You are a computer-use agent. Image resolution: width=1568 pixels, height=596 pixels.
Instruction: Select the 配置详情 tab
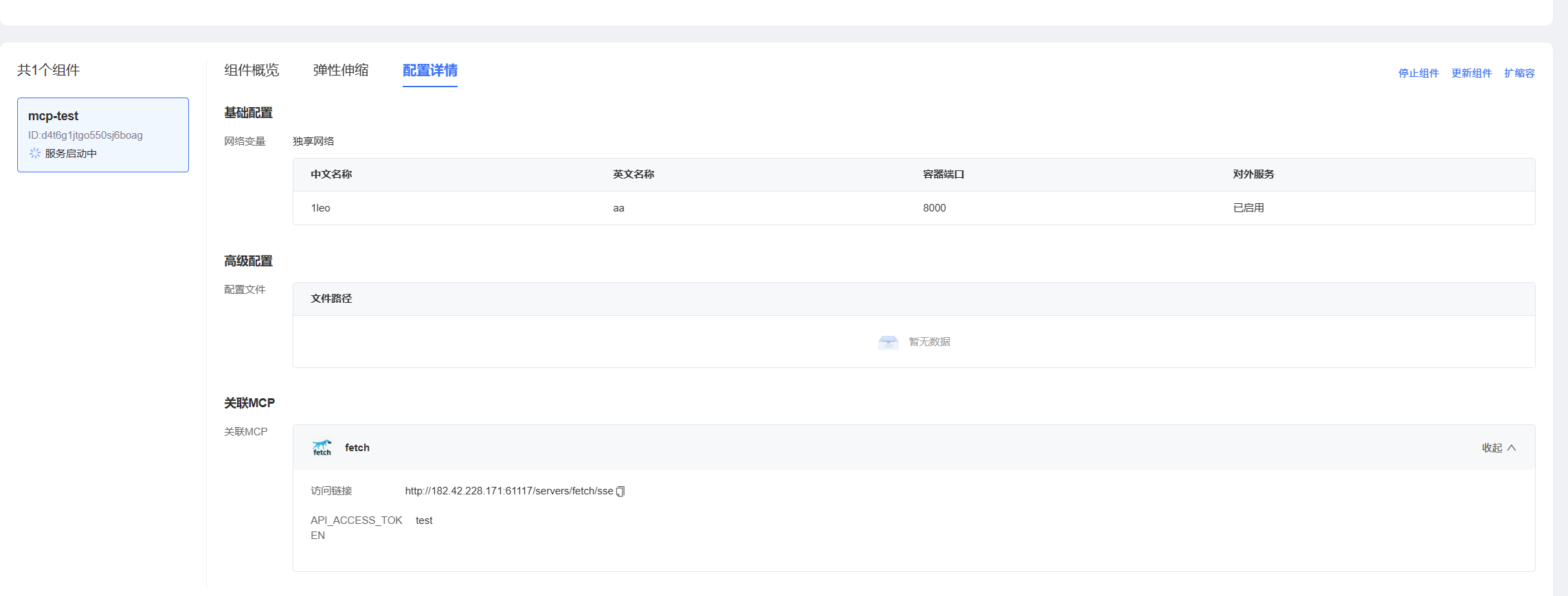click(429, 70)
